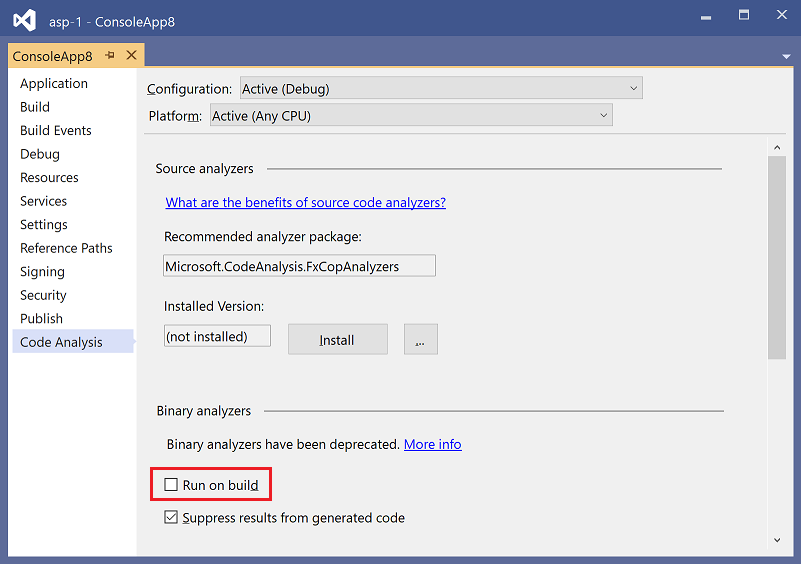Uncheck Suppress results from generated code
The image size is (801, 564).
[x=172, y=518]
